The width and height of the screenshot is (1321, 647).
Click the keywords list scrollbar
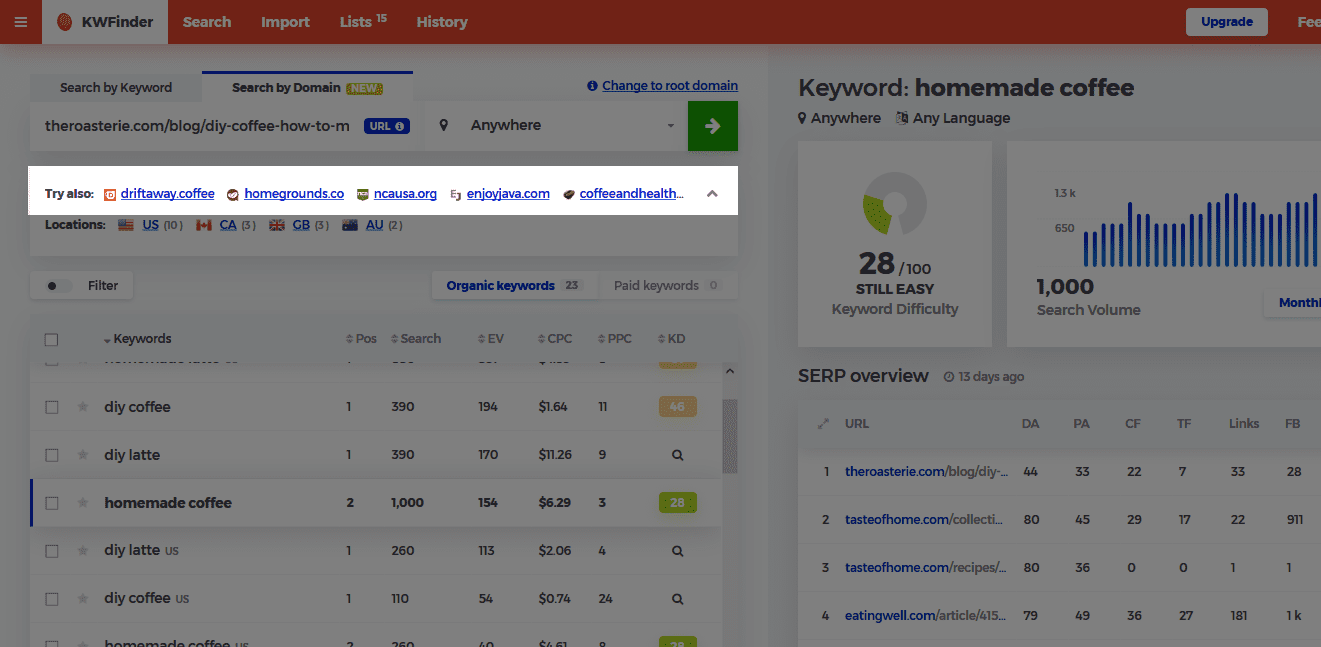click(730, 436)
